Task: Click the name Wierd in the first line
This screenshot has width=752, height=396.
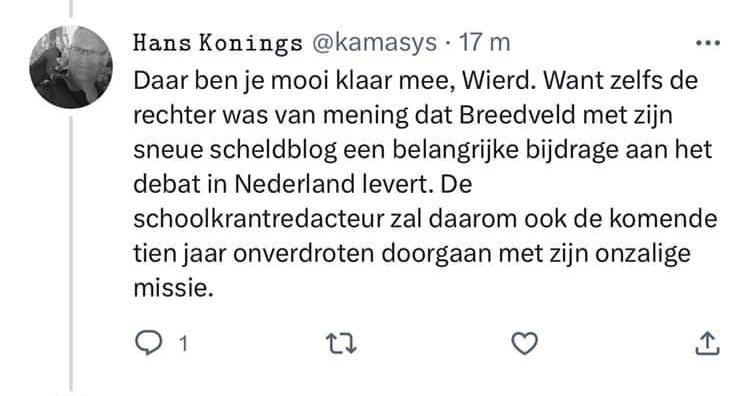Action: [x=497, y=81]
